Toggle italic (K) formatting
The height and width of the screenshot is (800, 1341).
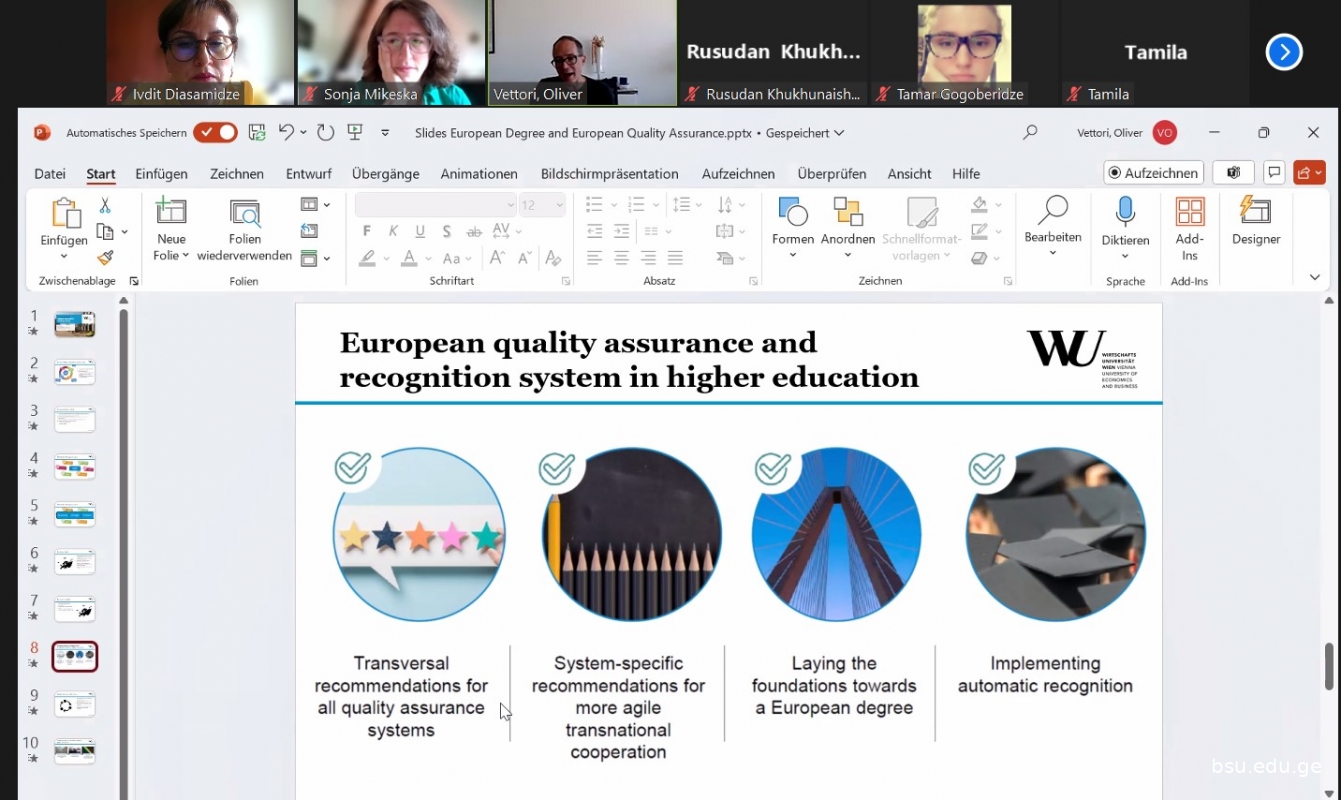393,232
